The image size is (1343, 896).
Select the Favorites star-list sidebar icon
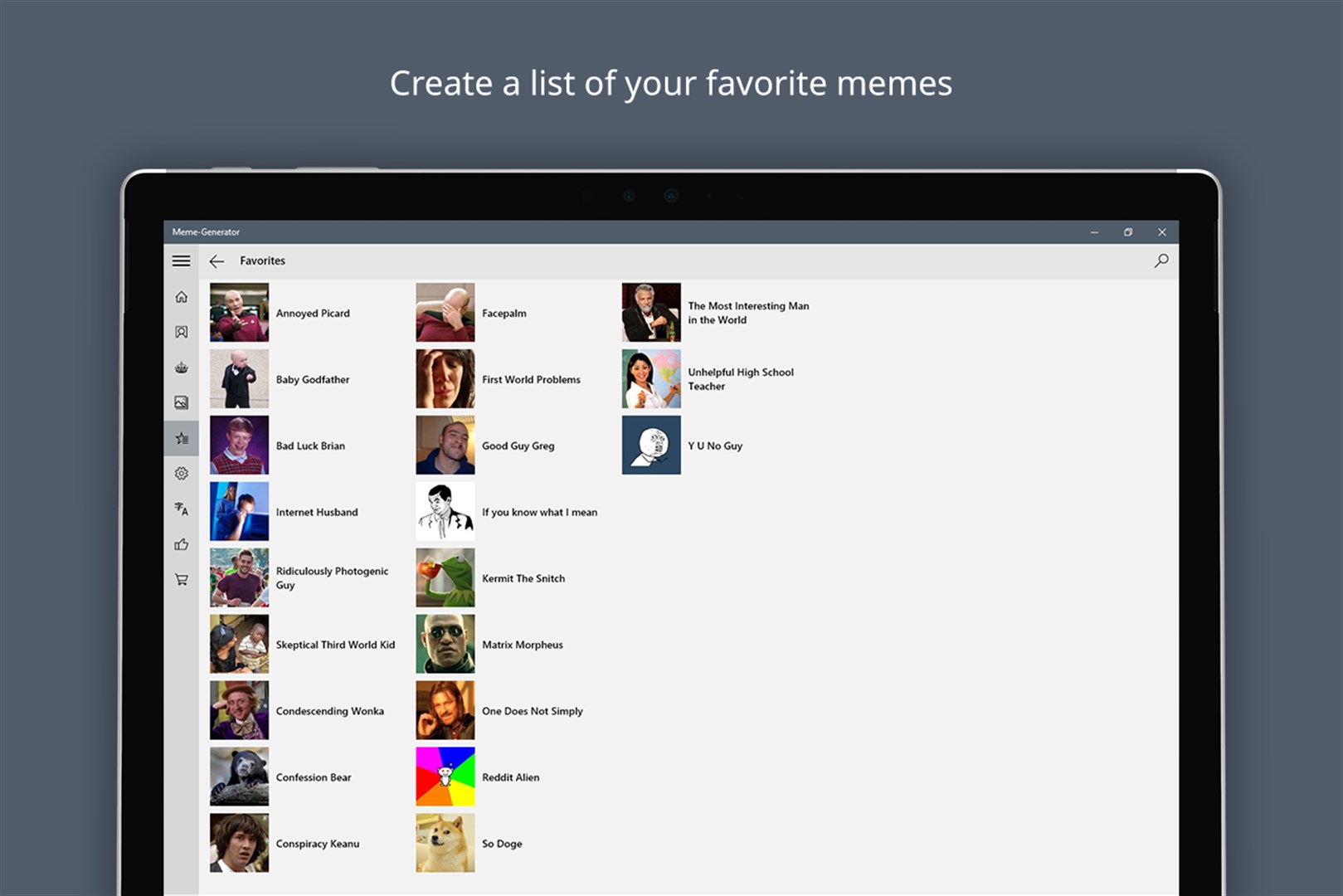[x=181, y=438]
